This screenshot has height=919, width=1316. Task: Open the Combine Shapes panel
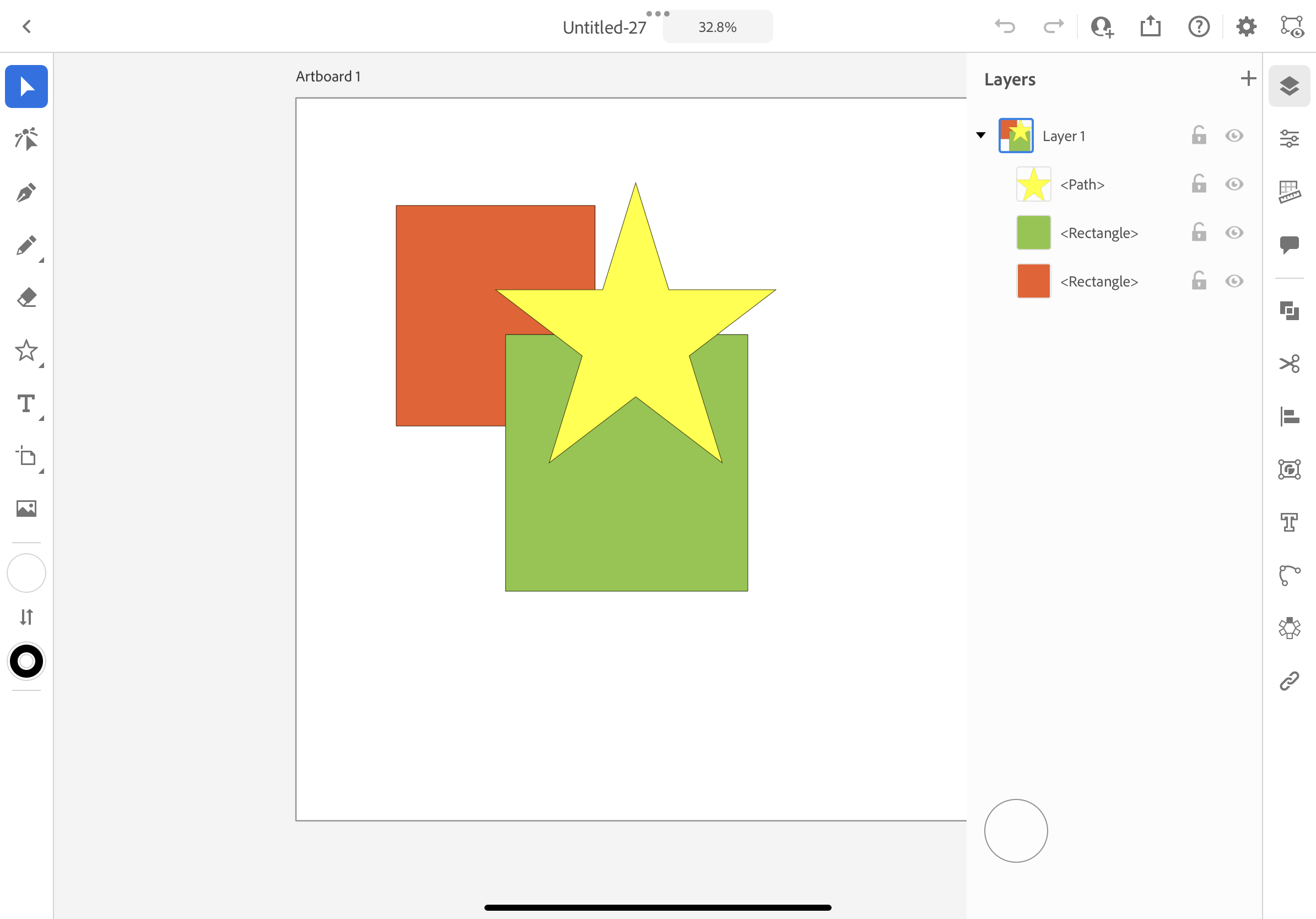pyautogui.click(x=1289, y=311)
